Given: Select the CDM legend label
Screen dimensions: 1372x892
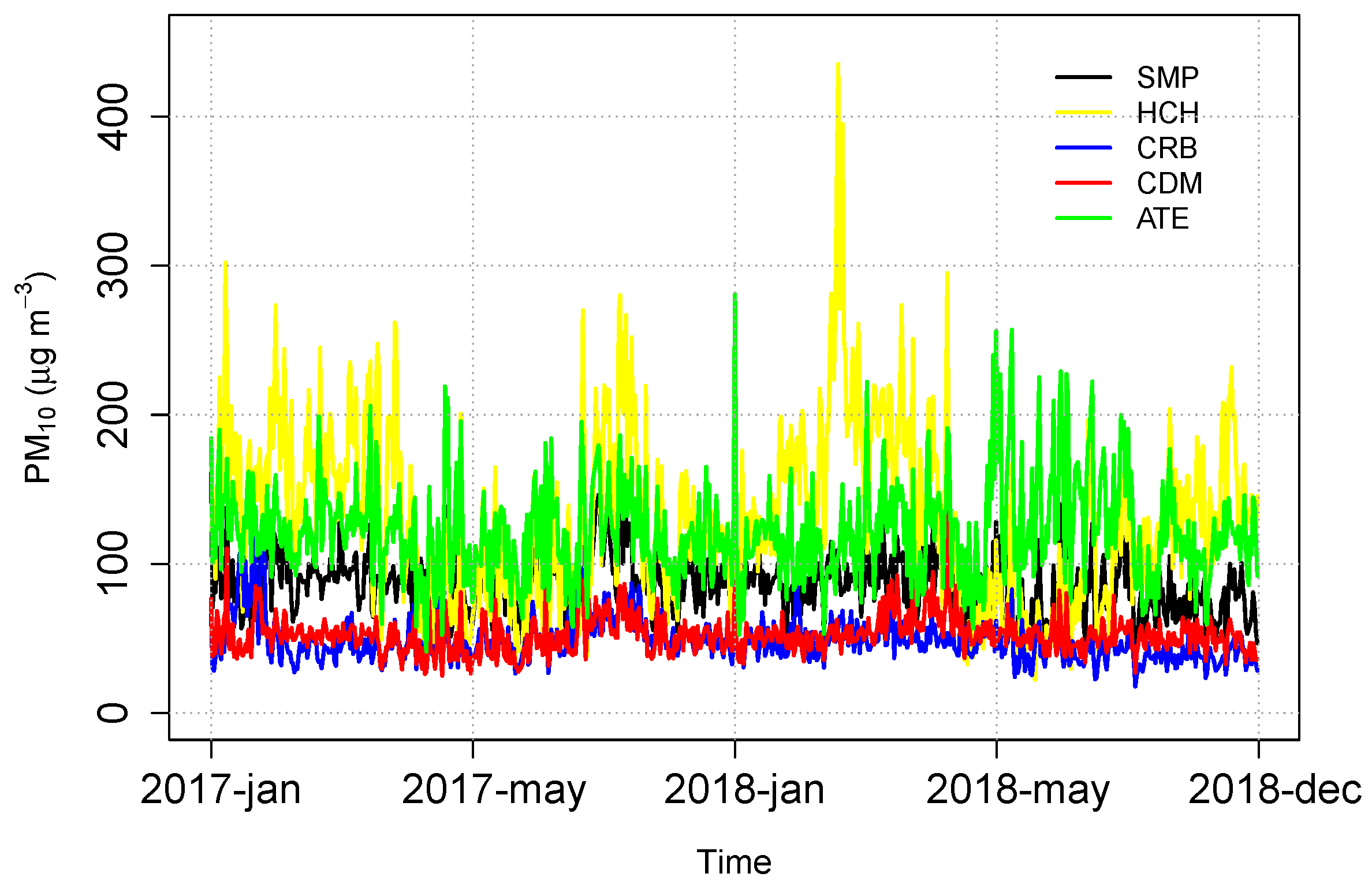Looking at the screenshot, I should [1169, 184].
